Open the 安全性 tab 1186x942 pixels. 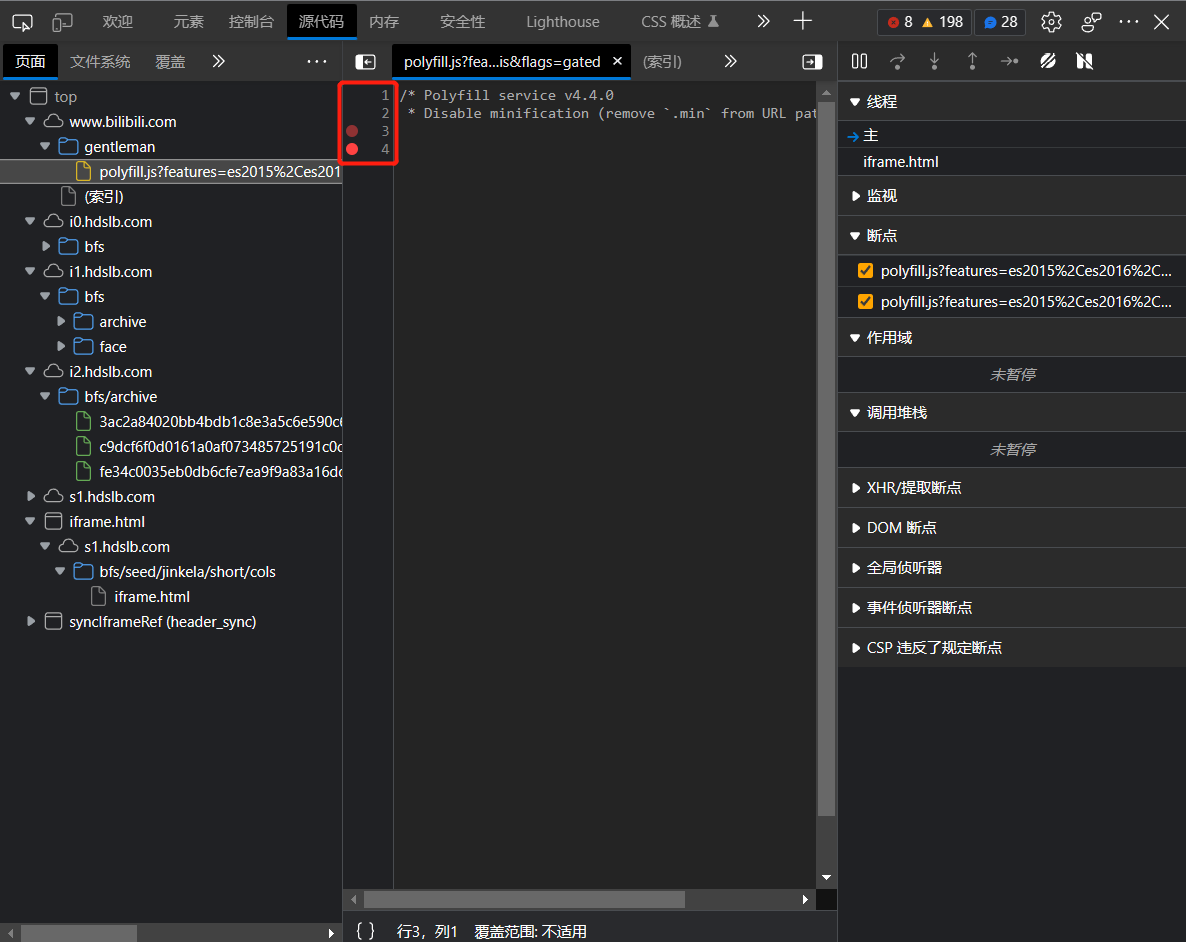(x=463, y=22)
